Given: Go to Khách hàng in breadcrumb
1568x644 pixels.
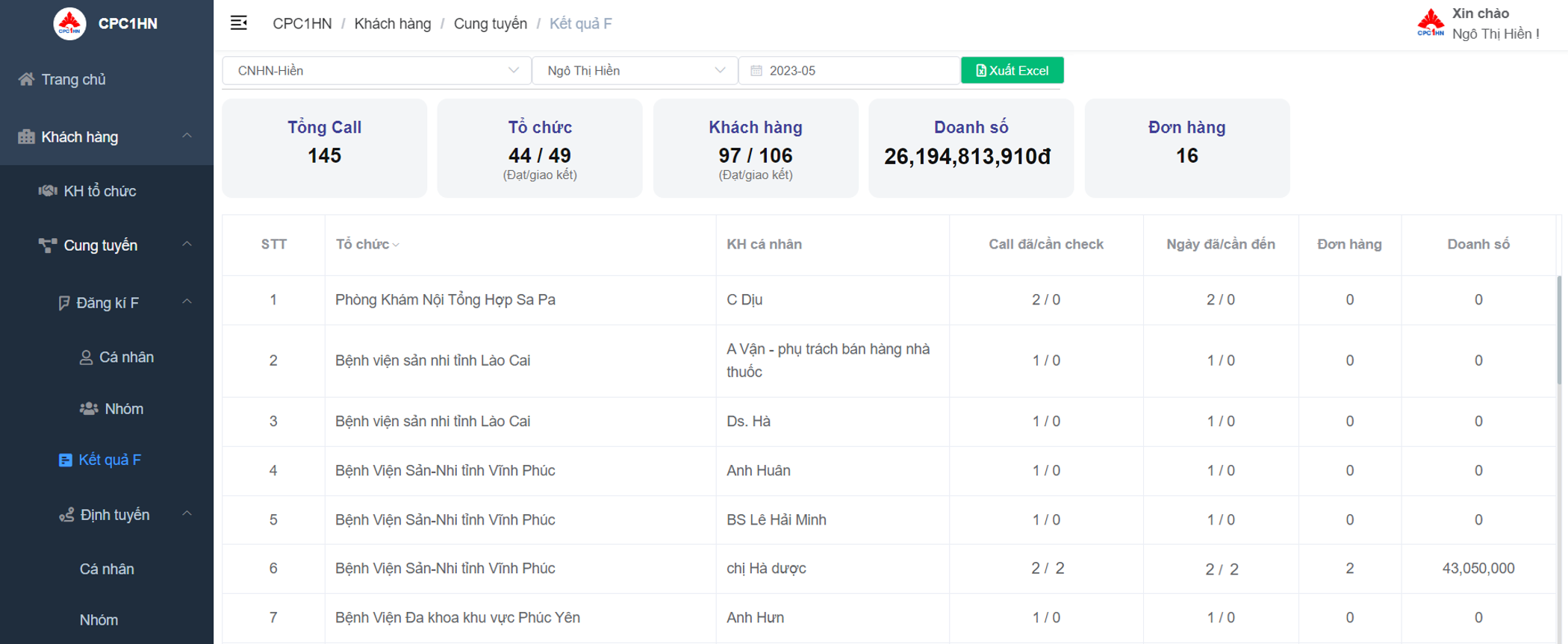Looking at the screenshot, I should coord(392,24).
